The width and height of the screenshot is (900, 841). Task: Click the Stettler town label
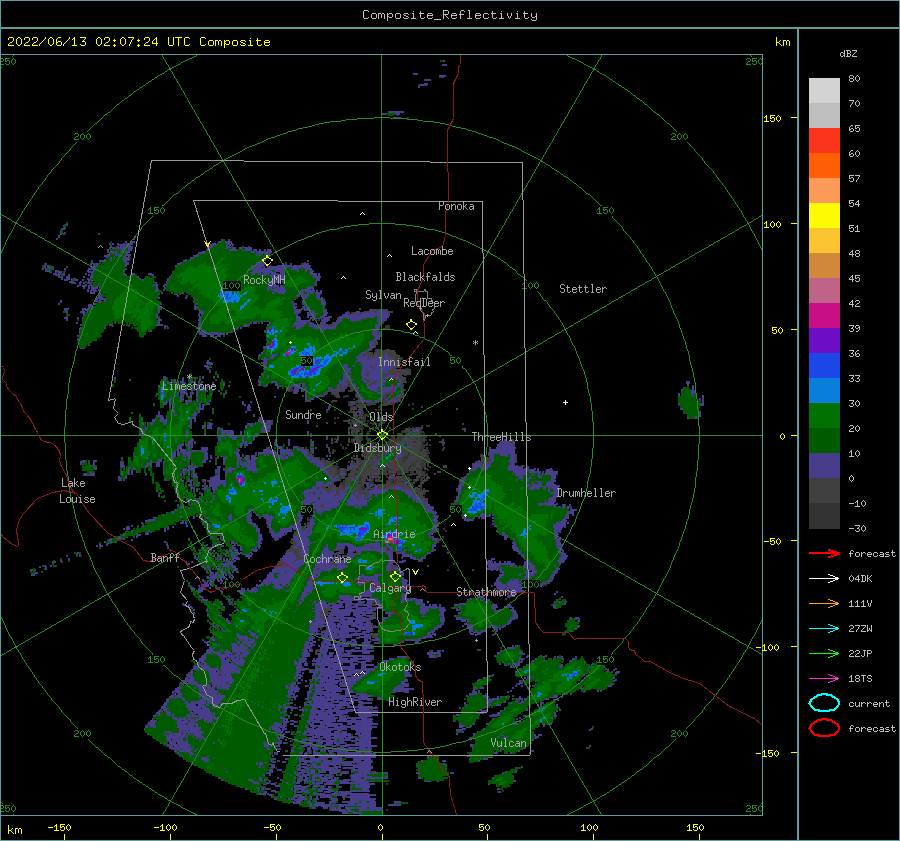coord(583,289)
